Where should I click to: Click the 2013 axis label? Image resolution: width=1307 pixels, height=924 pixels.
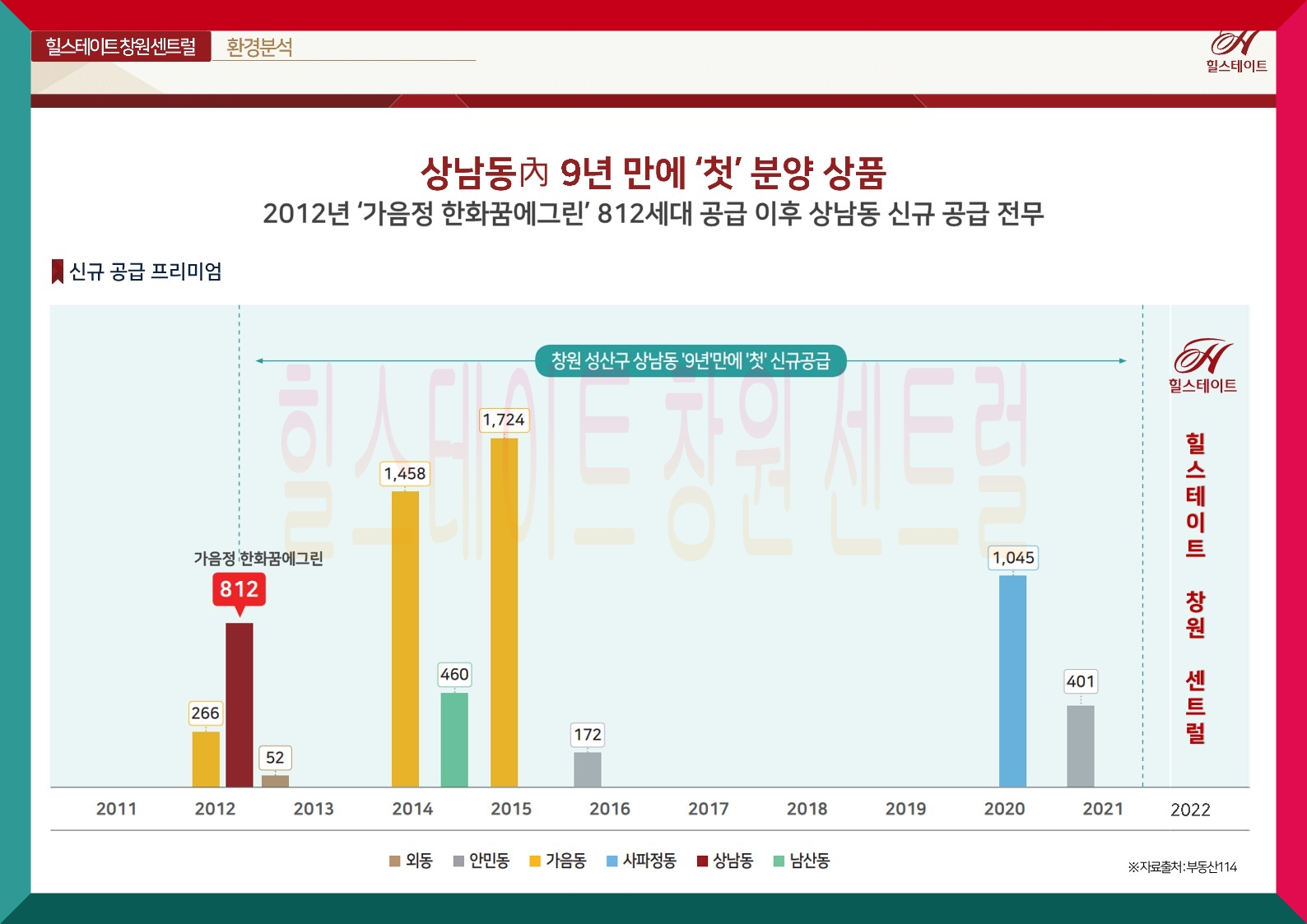pos(314,809)
